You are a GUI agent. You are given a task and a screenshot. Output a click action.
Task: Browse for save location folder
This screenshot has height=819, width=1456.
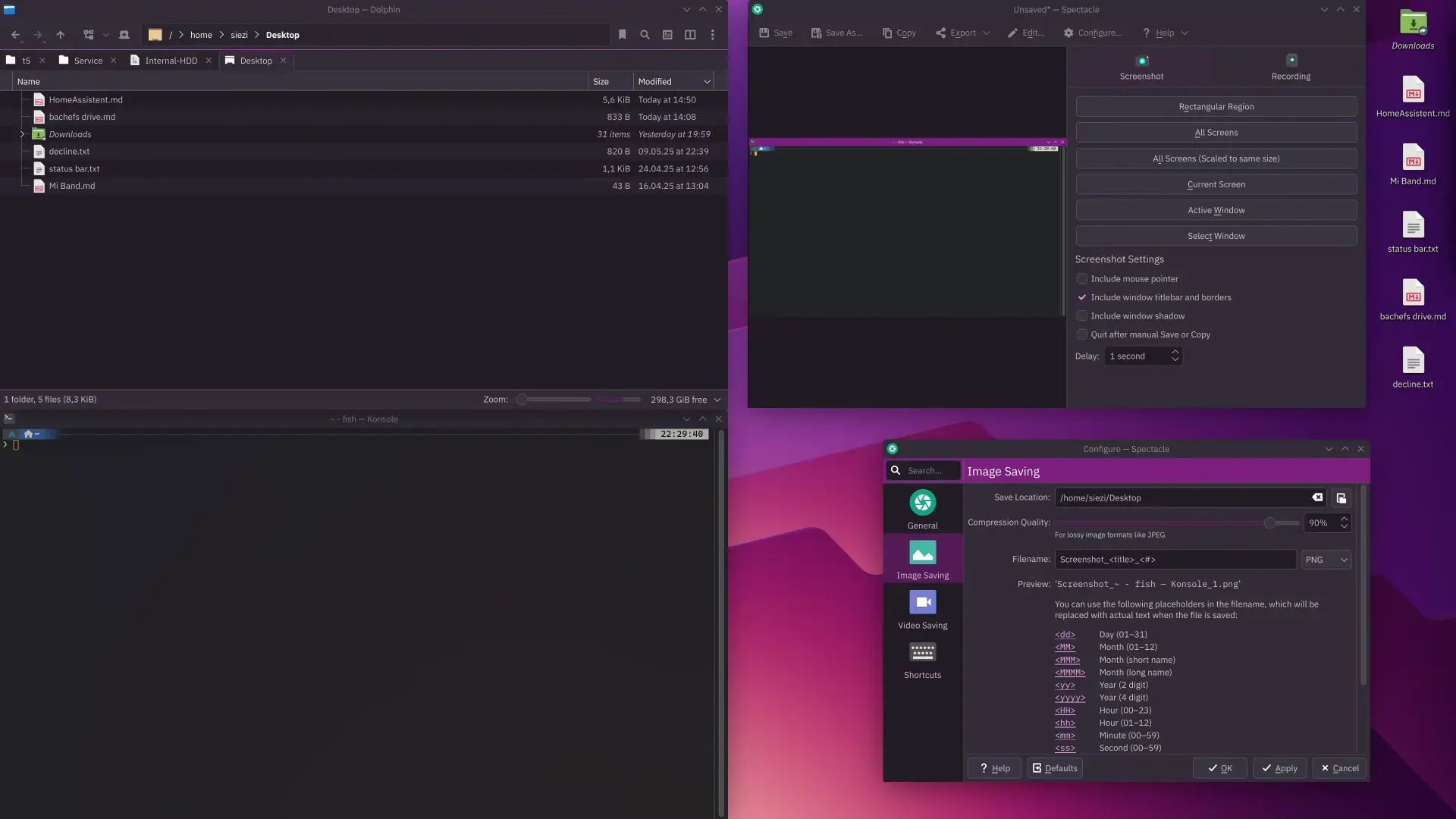[x=1341, y=498]
